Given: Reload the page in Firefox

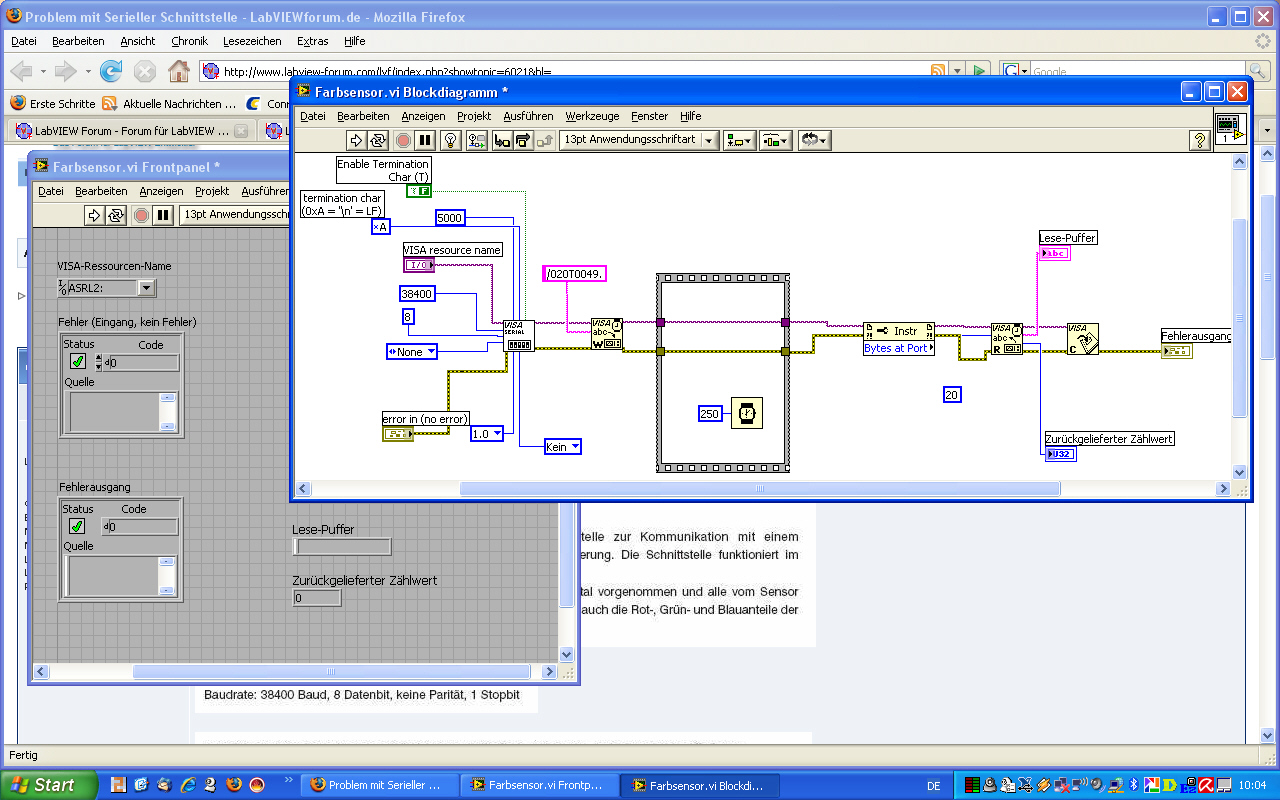Looking at the screenshot, I should coord(111,71).
